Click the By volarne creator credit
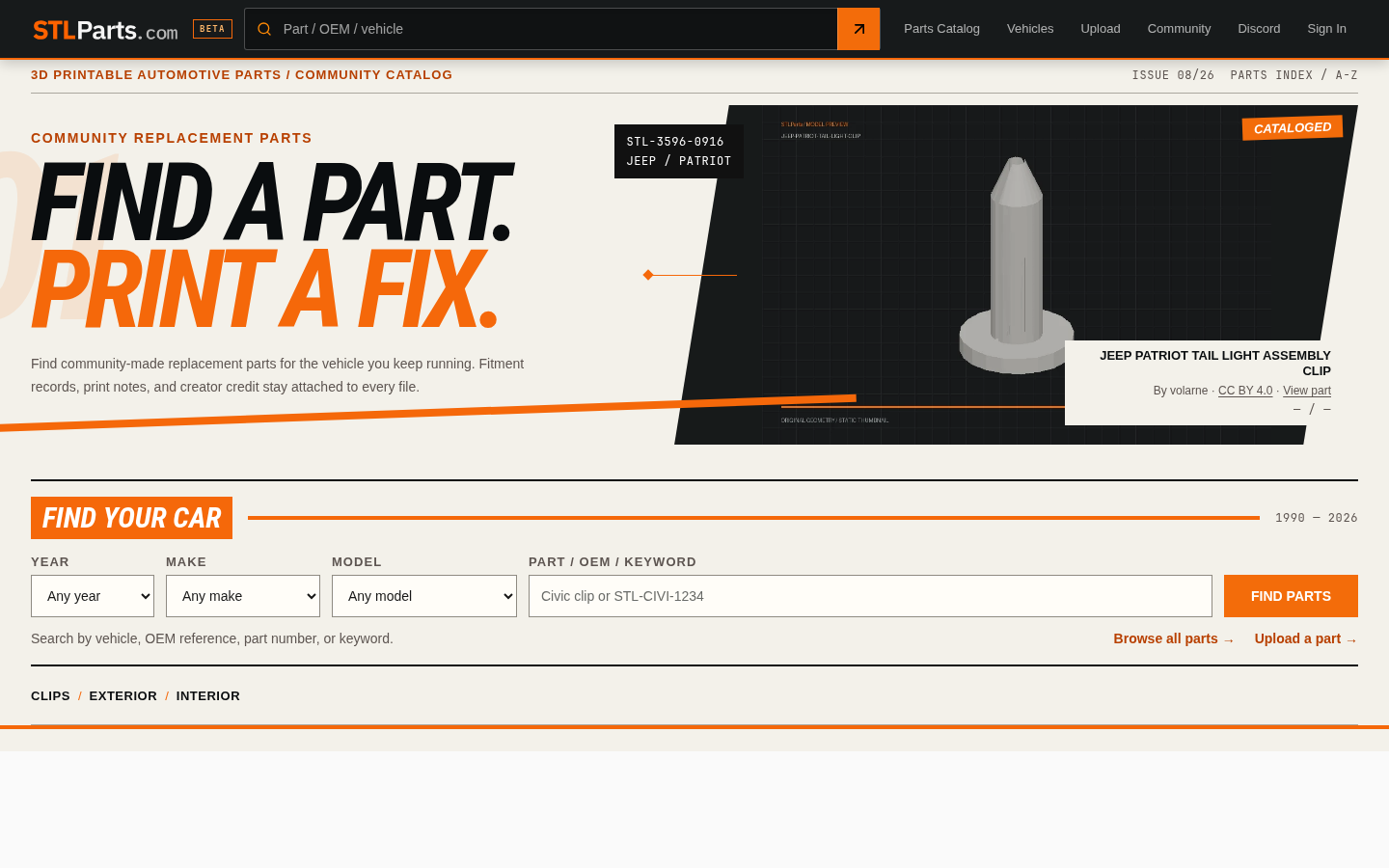1389x868 pixels. click(1181, 391)
